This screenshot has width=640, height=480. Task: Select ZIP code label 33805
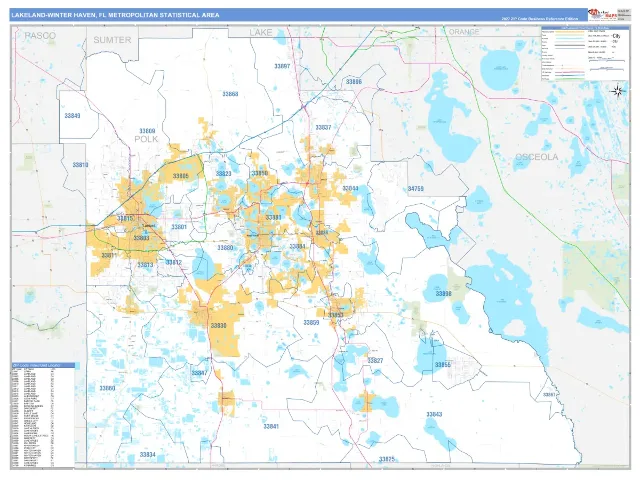click(180, 176)
